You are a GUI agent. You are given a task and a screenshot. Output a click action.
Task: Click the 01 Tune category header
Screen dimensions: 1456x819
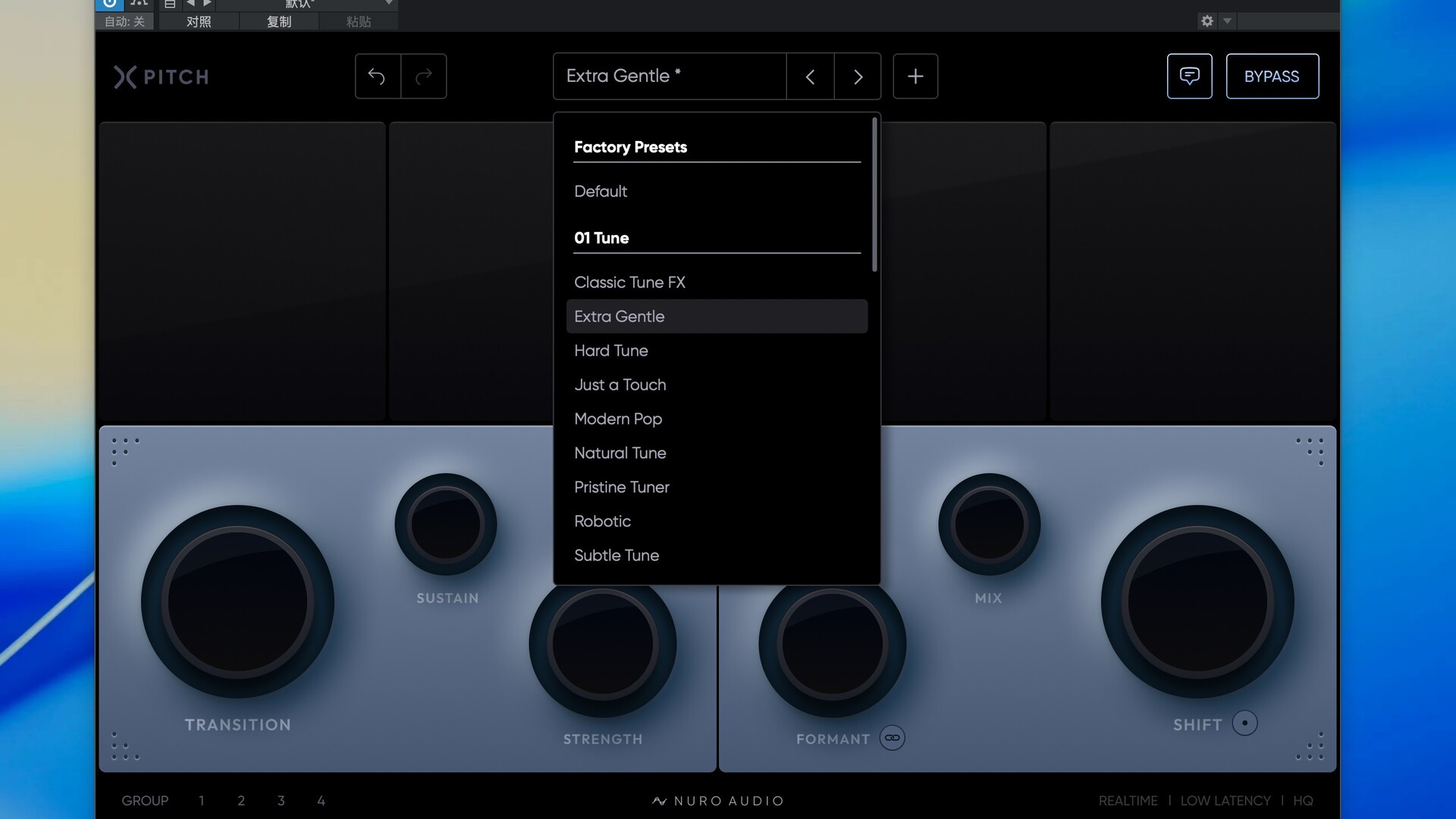pos(601,238)
